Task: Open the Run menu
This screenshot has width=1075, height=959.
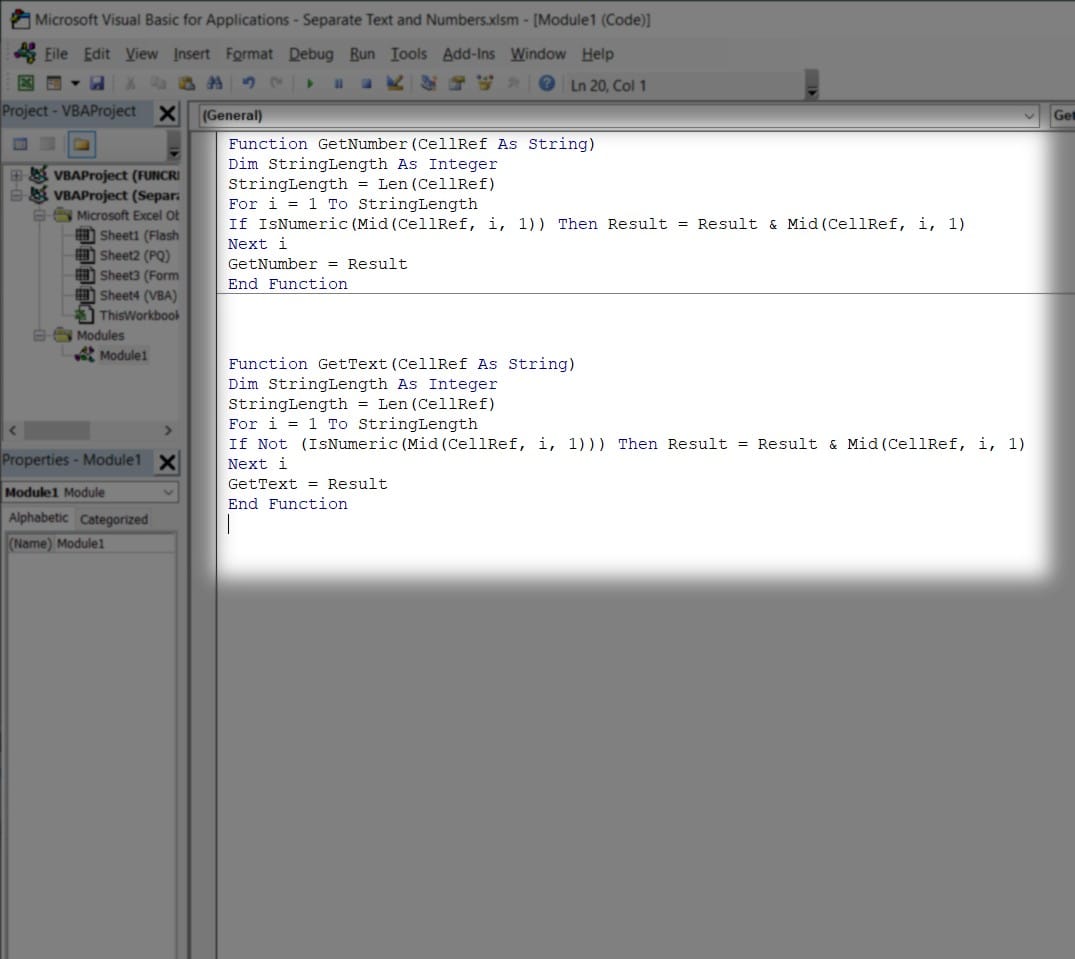Action: point(362,54)
